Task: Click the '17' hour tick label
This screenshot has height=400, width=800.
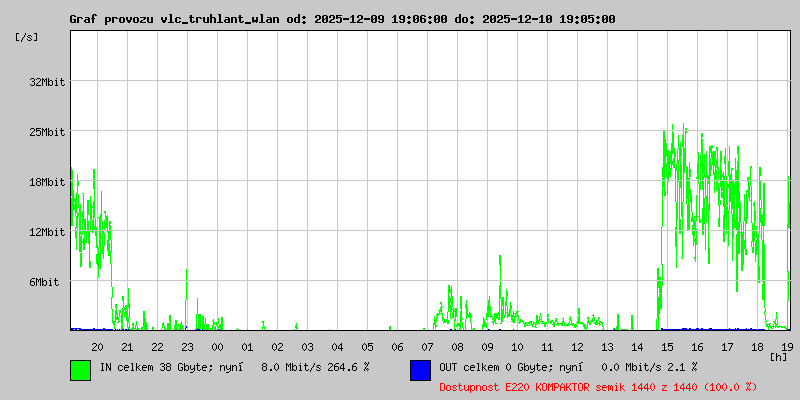Action: pyautogui.click(x=728, y=347)
